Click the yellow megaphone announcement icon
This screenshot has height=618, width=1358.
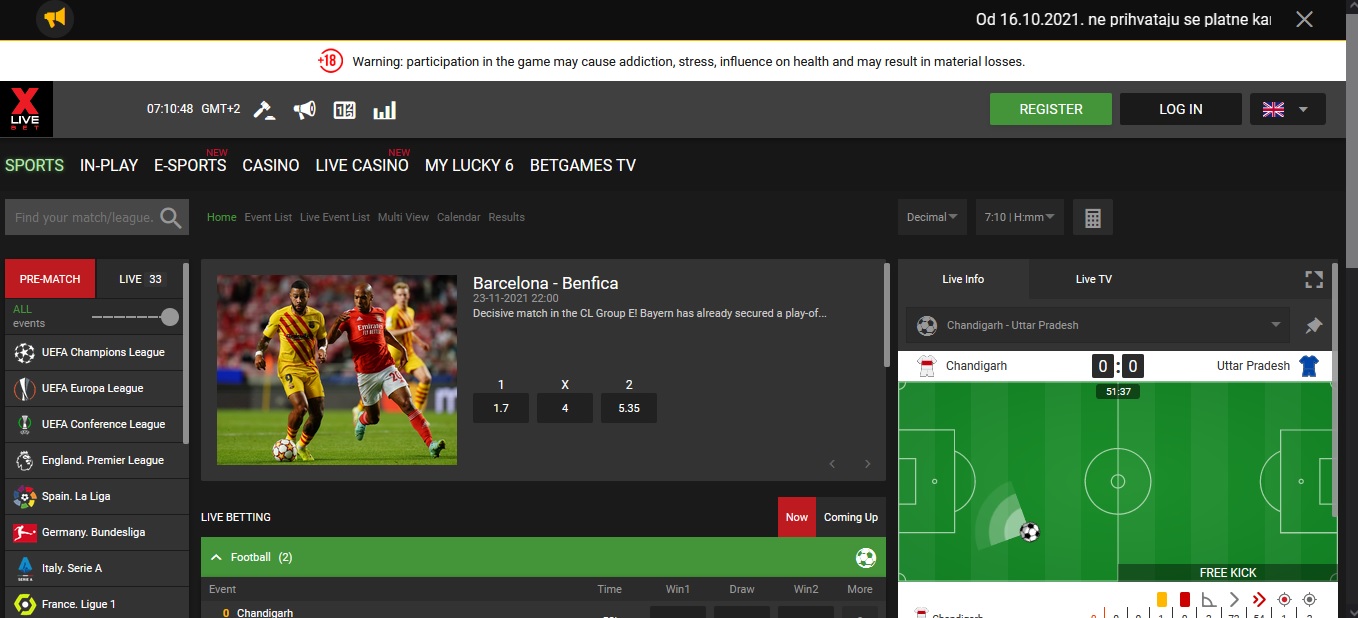55,18
